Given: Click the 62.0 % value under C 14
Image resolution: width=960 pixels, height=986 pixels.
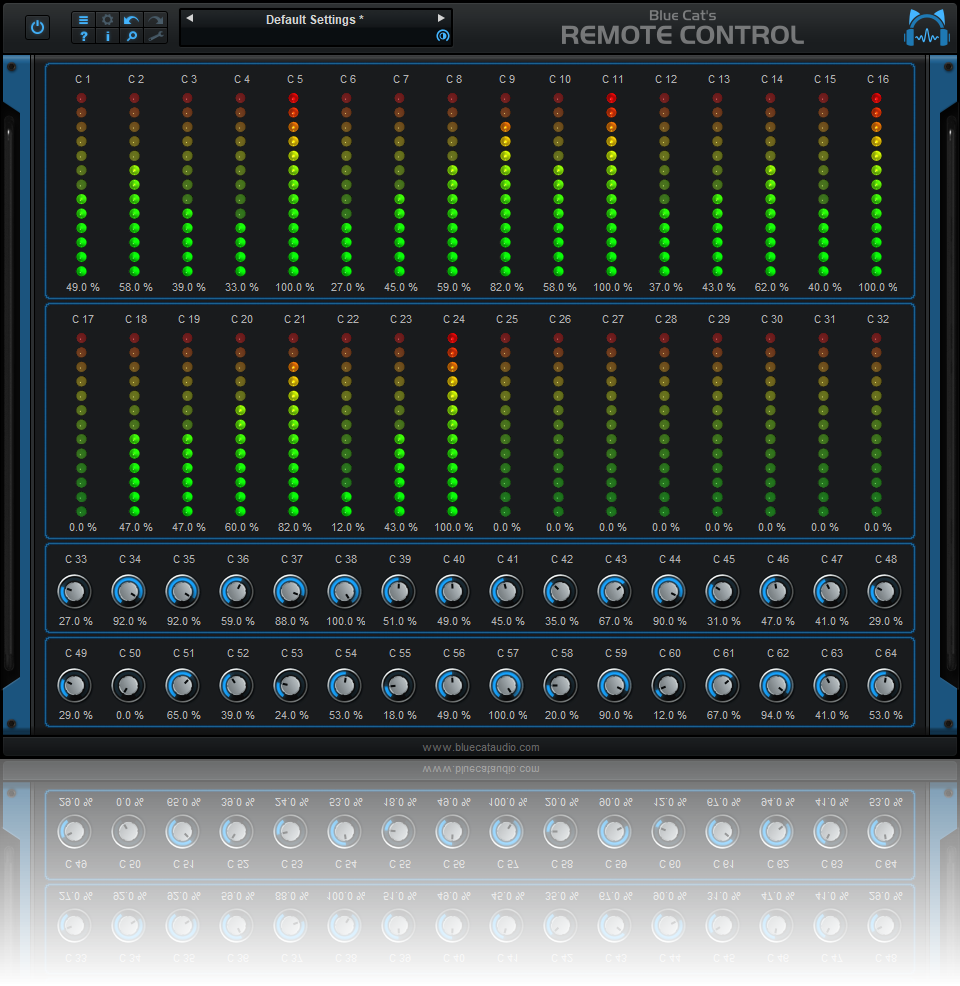Looking at the screenshot, I should pos(771,287).
